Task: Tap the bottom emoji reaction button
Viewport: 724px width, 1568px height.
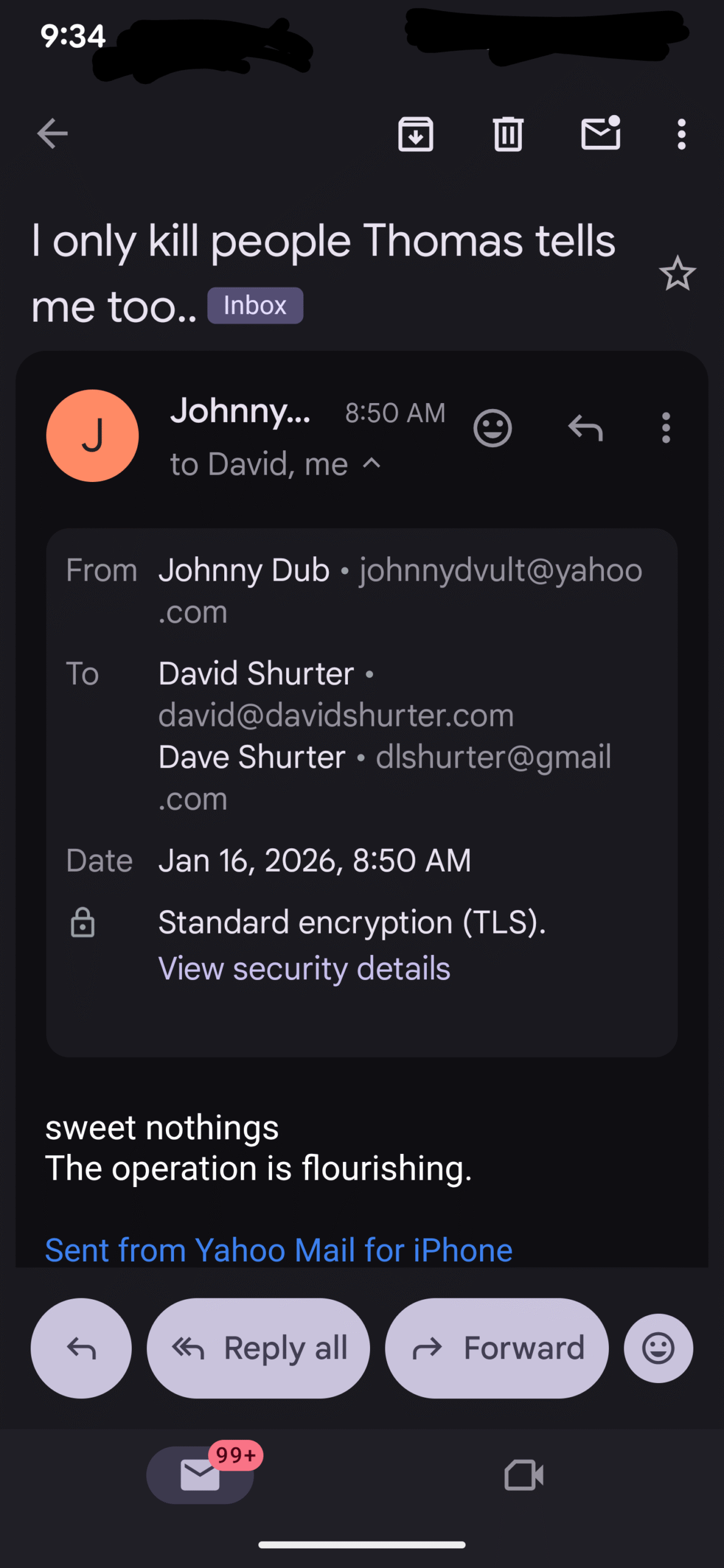Action: click(658, 1348)
